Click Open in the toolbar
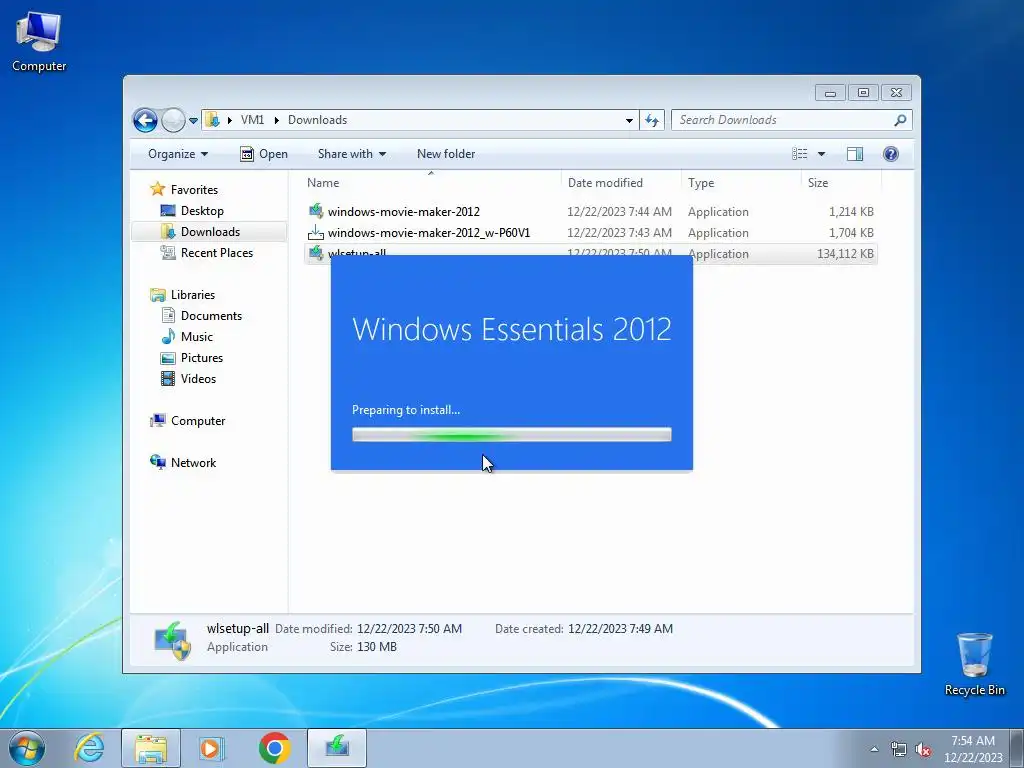1024x768 pixels. tap(264, 153)
